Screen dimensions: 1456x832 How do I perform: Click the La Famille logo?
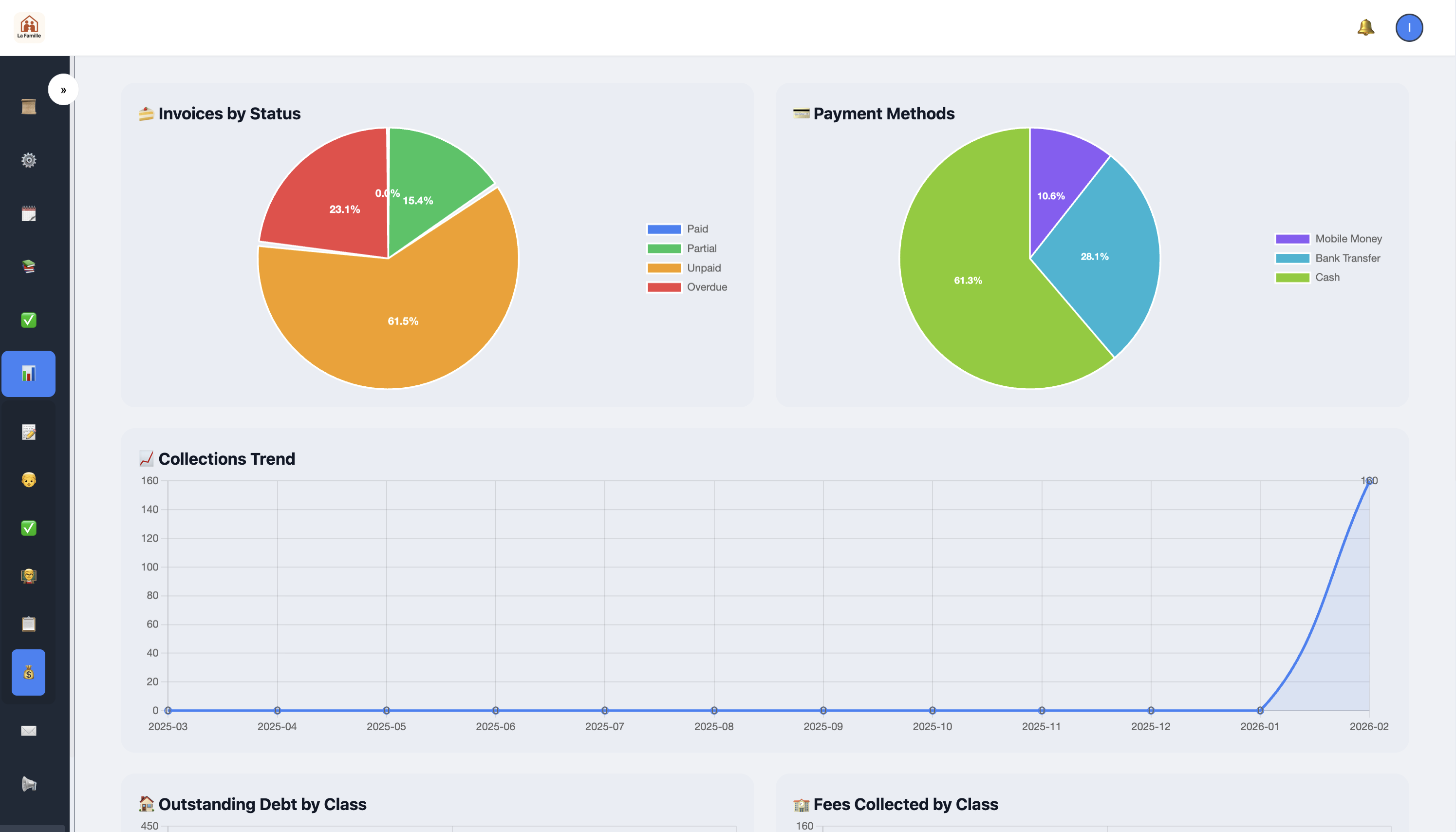click(x=29, y=27)
